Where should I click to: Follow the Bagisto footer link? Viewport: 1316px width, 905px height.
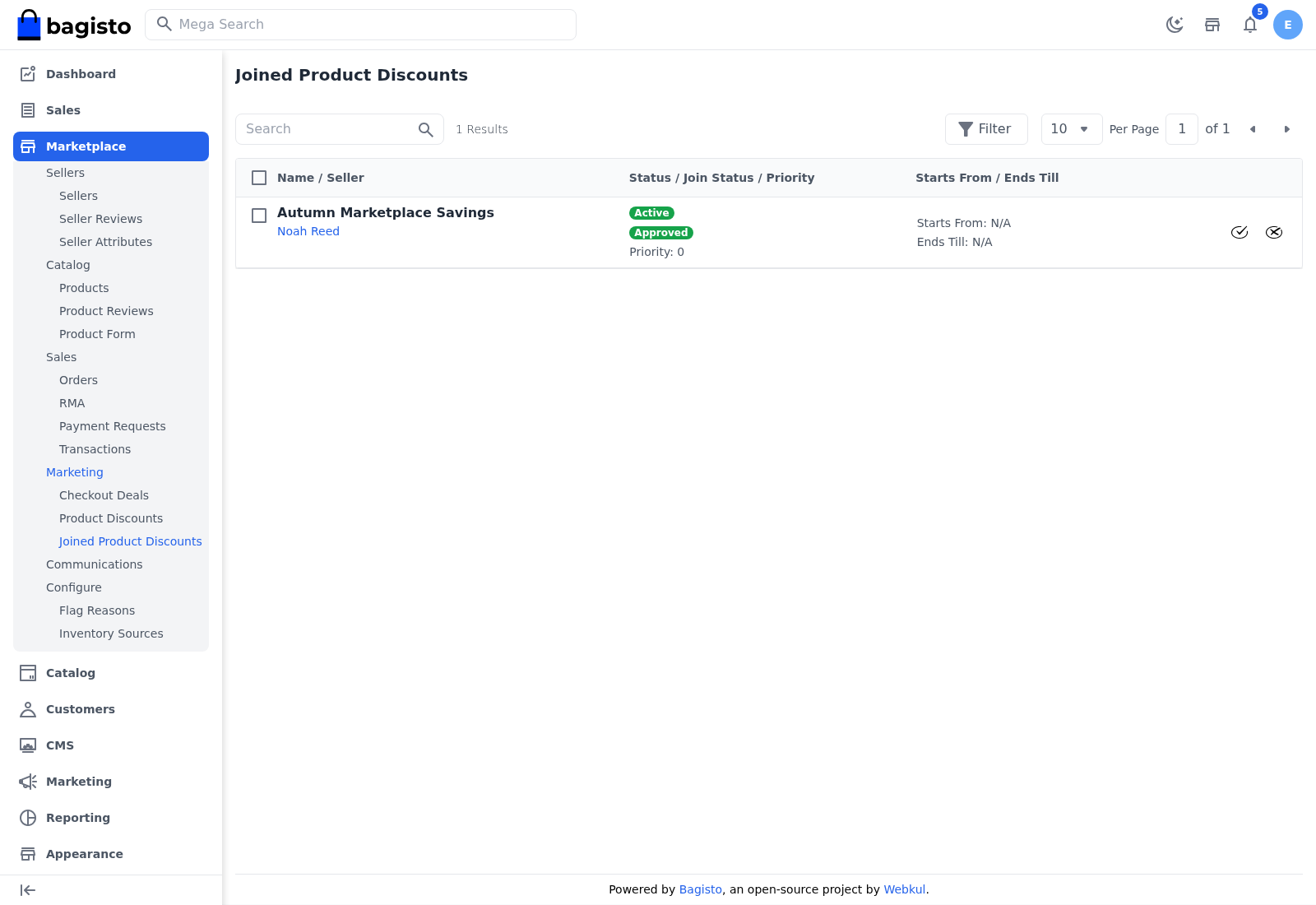[701, 889]
